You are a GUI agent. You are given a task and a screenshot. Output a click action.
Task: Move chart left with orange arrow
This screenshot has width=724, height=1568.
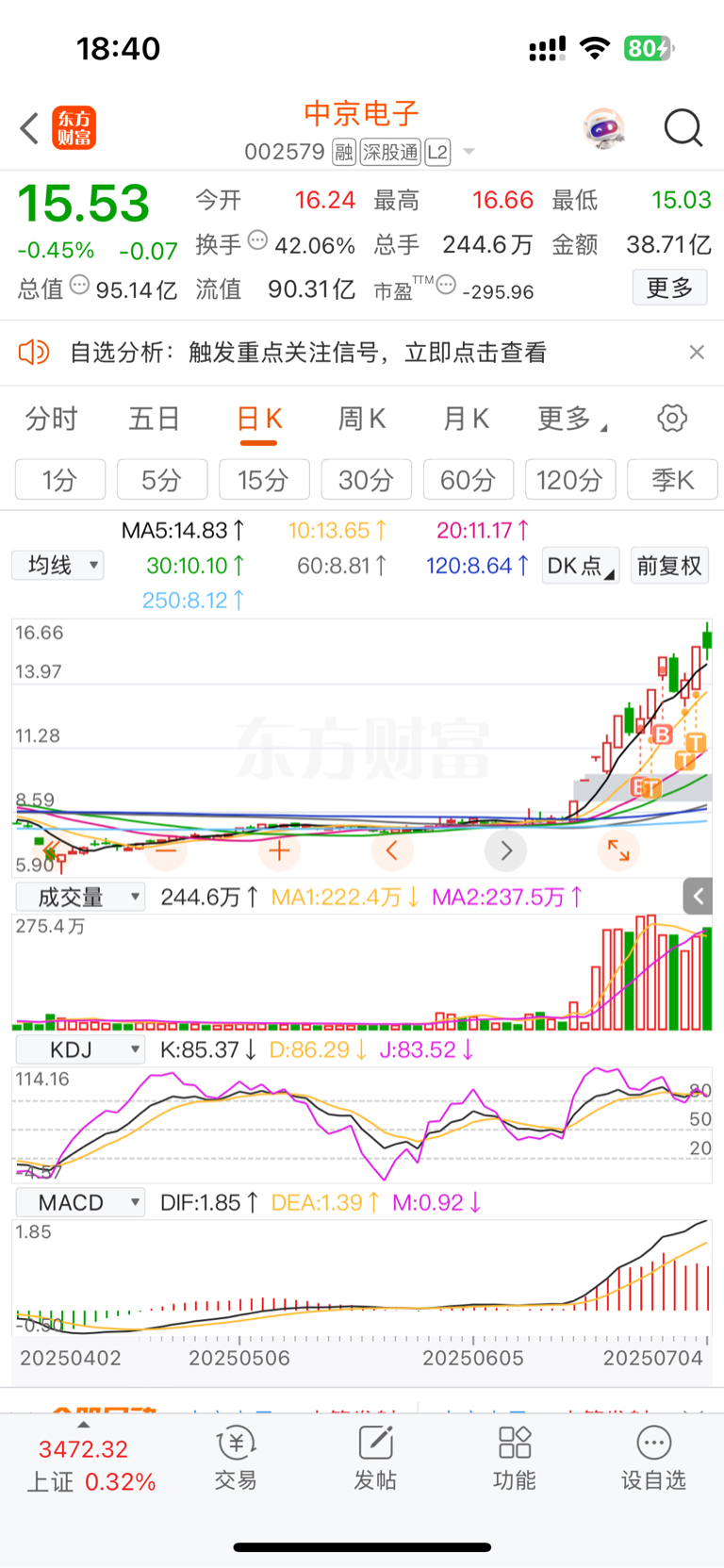pyautogui.click(x=392, y=851)
